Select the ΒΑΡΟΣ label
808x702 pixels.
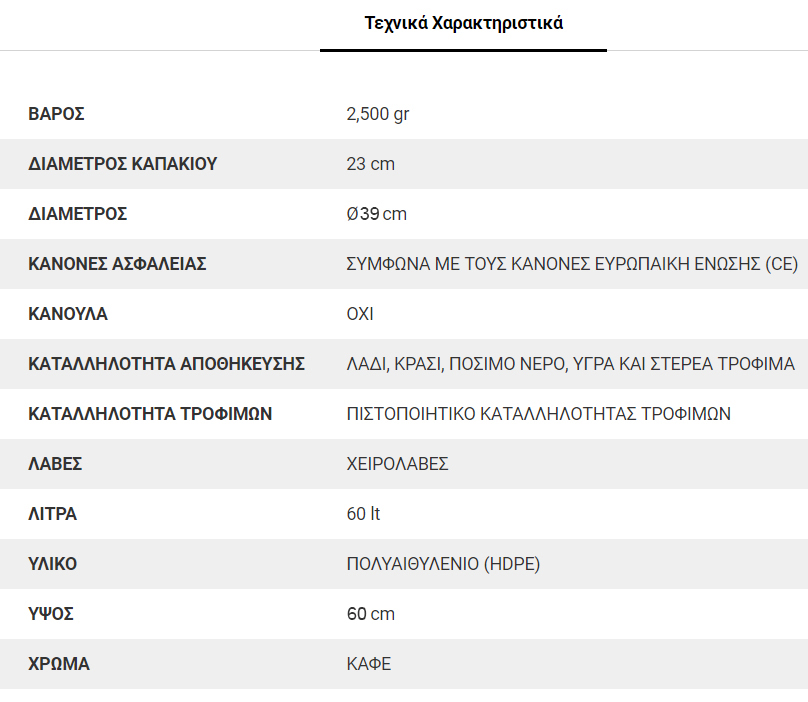pos(56,114)
